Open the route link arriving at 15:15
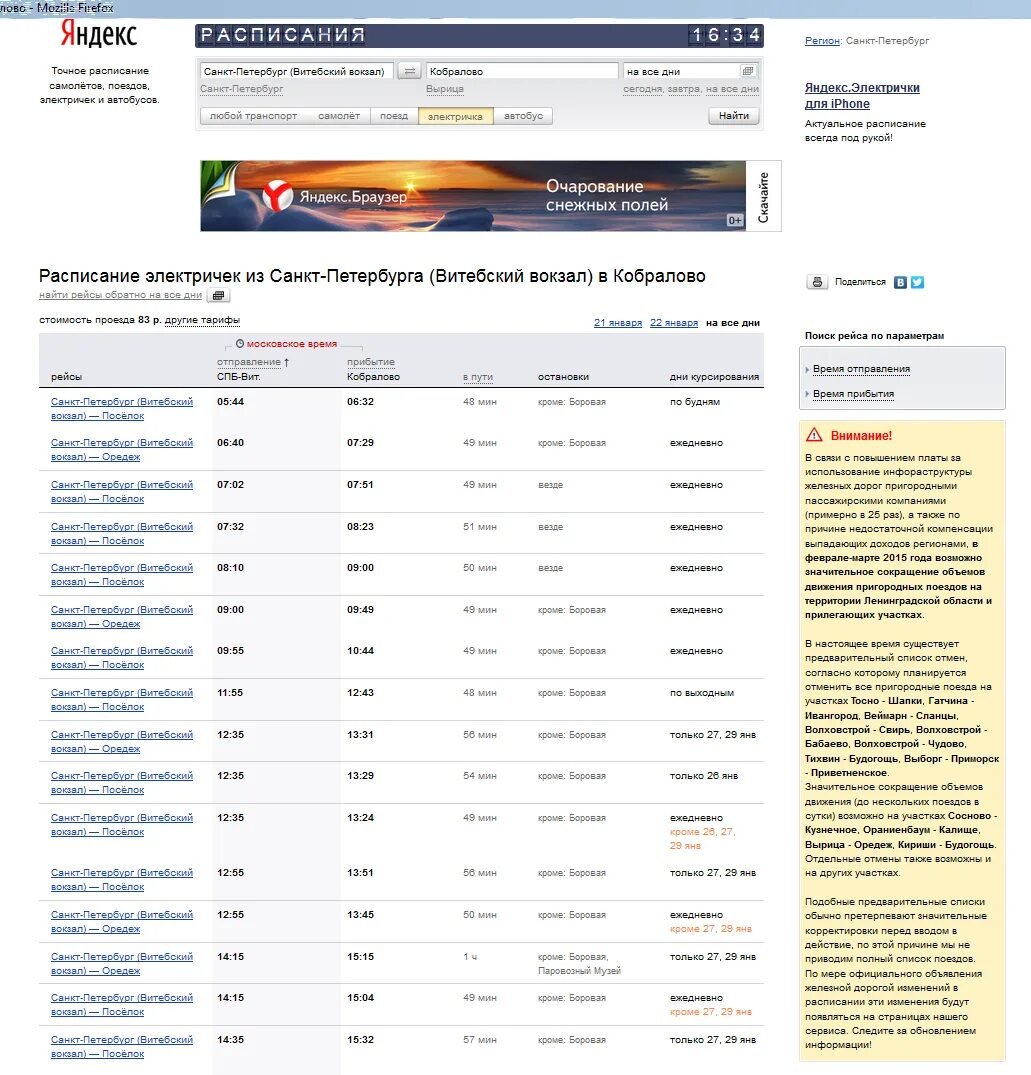The height and width of the screenshot is (1075, 1031). click(x=122, y=963)
